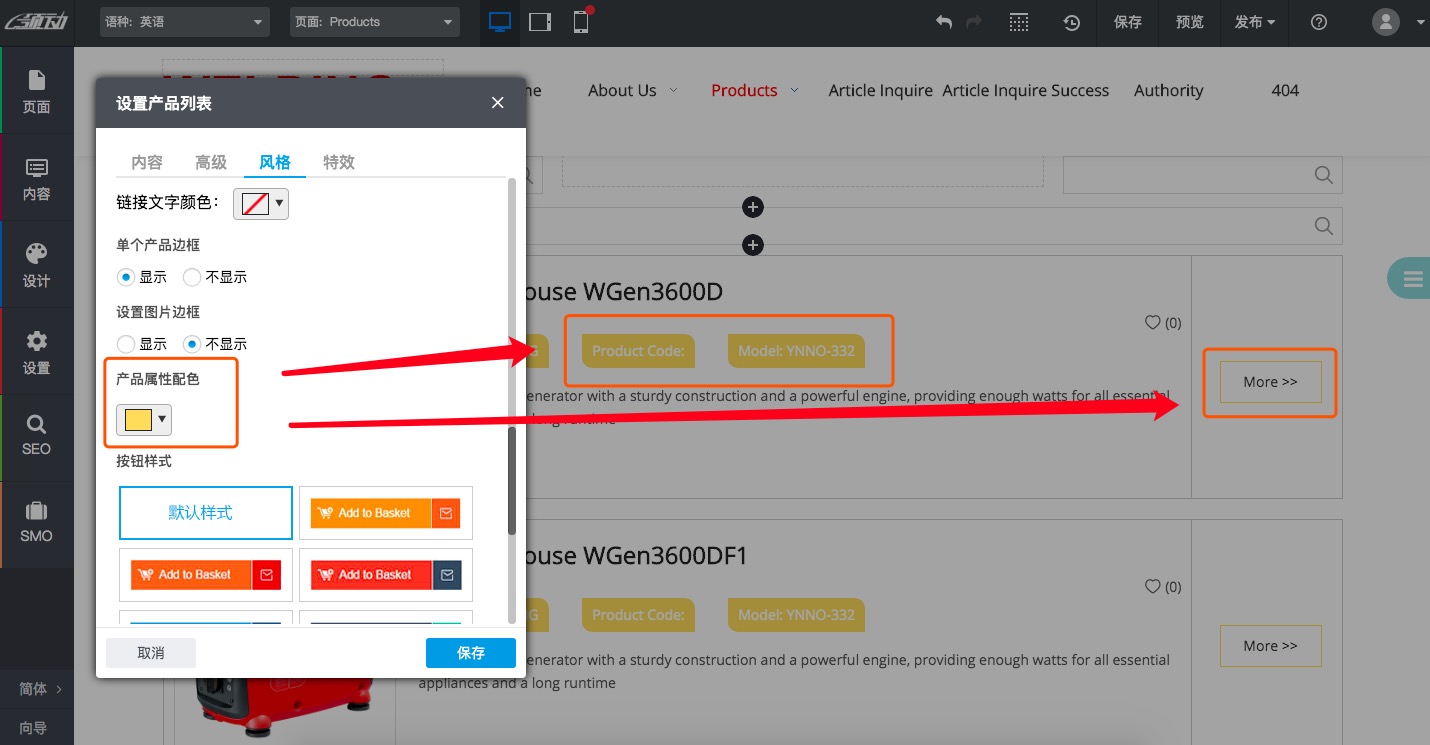Click the undo arrow icon
This screenshot has width=1430, height=745.
[x=943, y=22]
